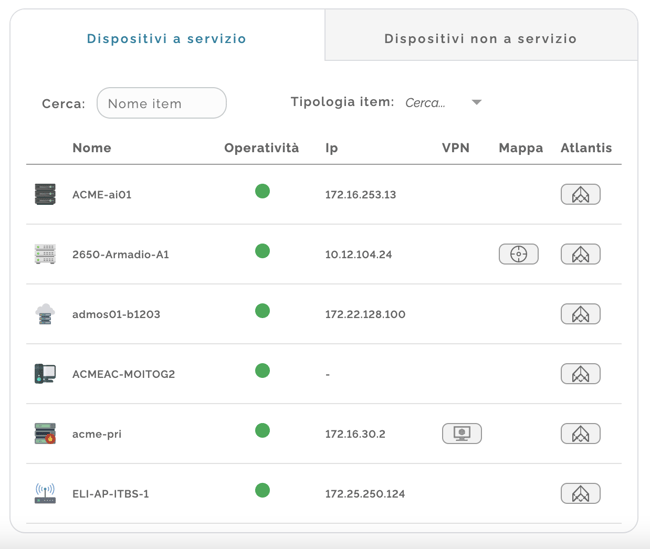Sort by the Nome column header
Image resolution: width=650 pixels, height=549 pixels.
pos(92,148)
